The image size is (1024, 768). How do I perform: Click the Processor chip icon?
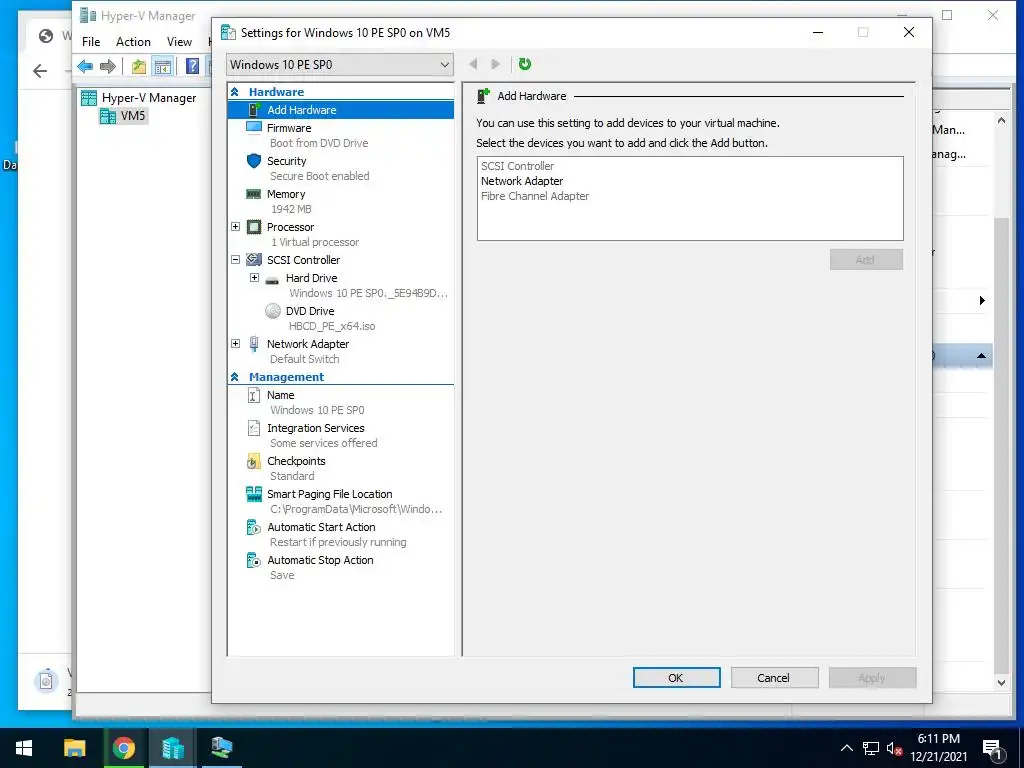click(254, 227)
